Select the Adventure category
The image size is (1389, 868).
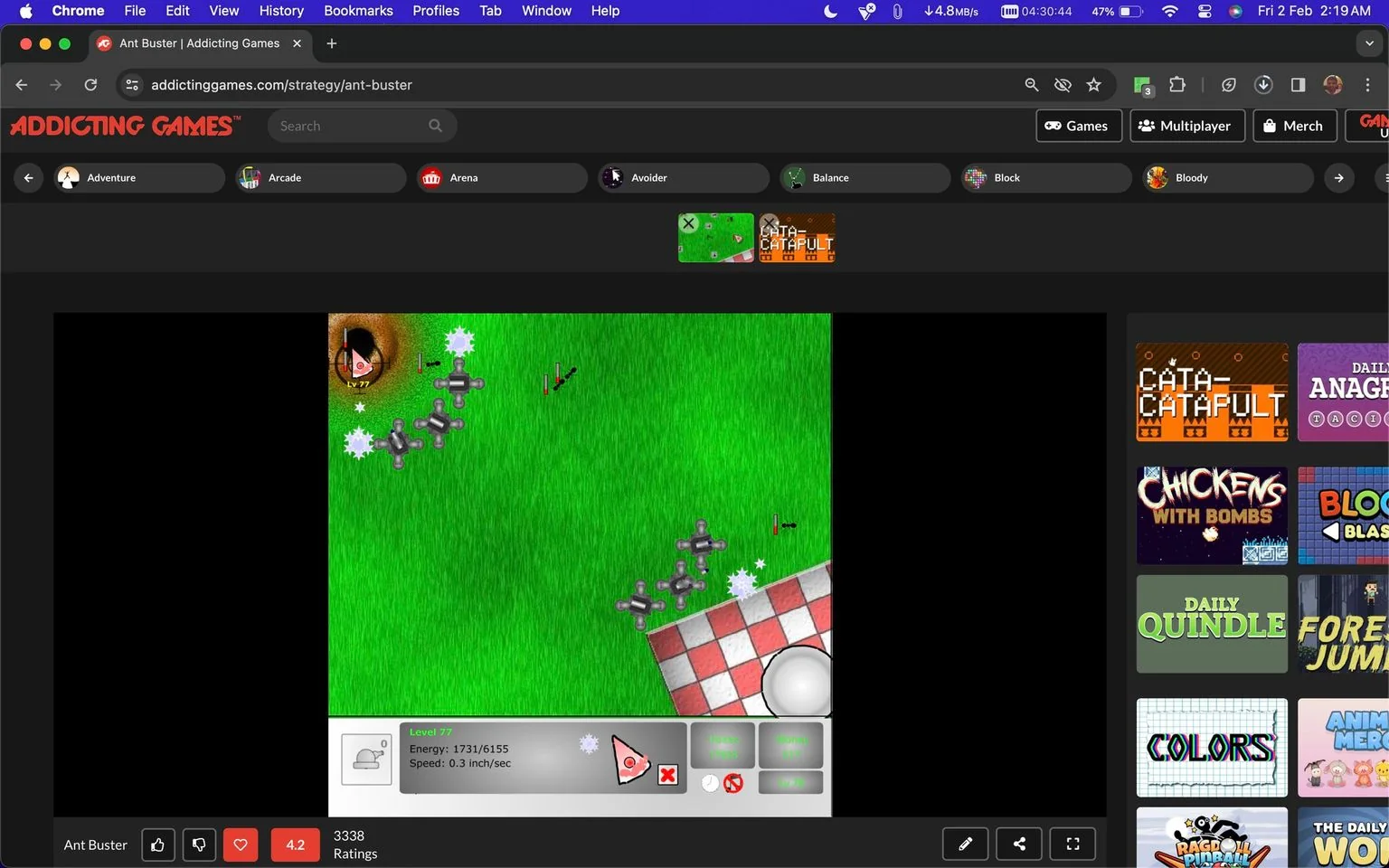(x=139, y=177)
